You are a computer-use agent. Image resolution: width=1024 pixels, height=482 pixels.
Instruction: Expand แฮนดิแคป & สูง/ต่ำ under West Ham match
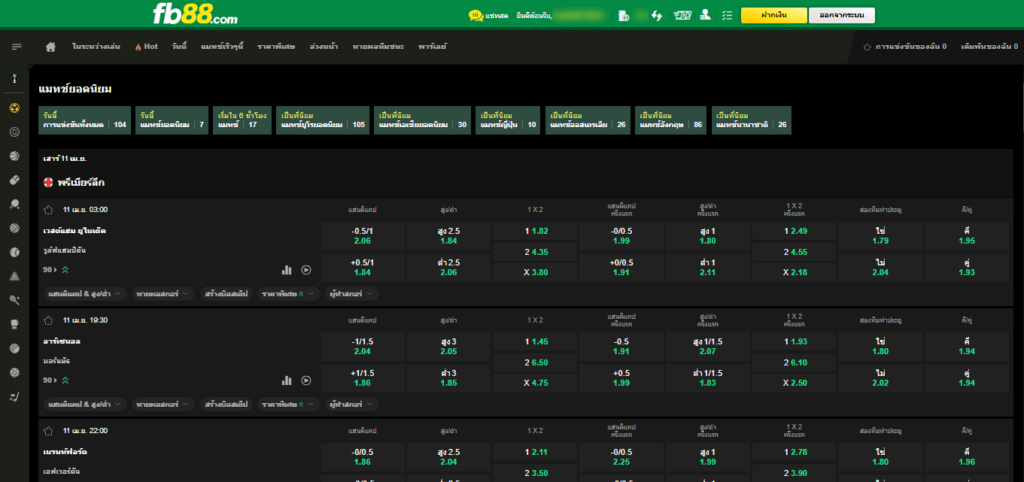coord(85,294)
